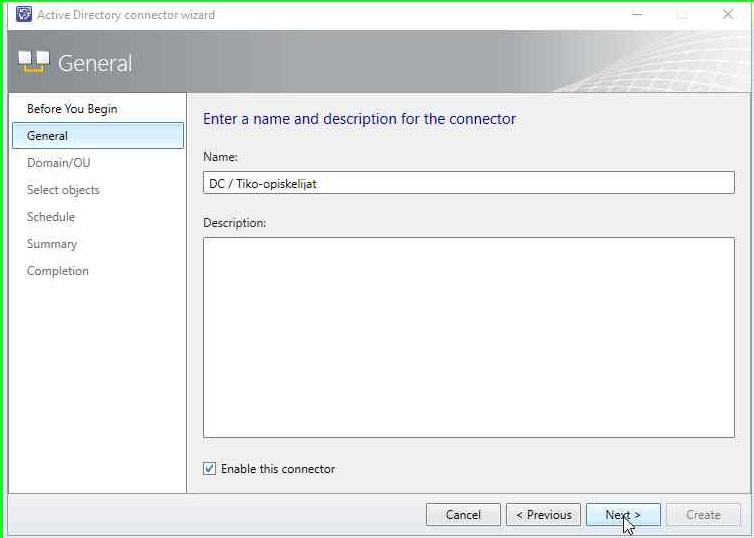Screen dimensions: 754x538
Task: Switch to the Schedule step
Action: click(x=50, y=216)
